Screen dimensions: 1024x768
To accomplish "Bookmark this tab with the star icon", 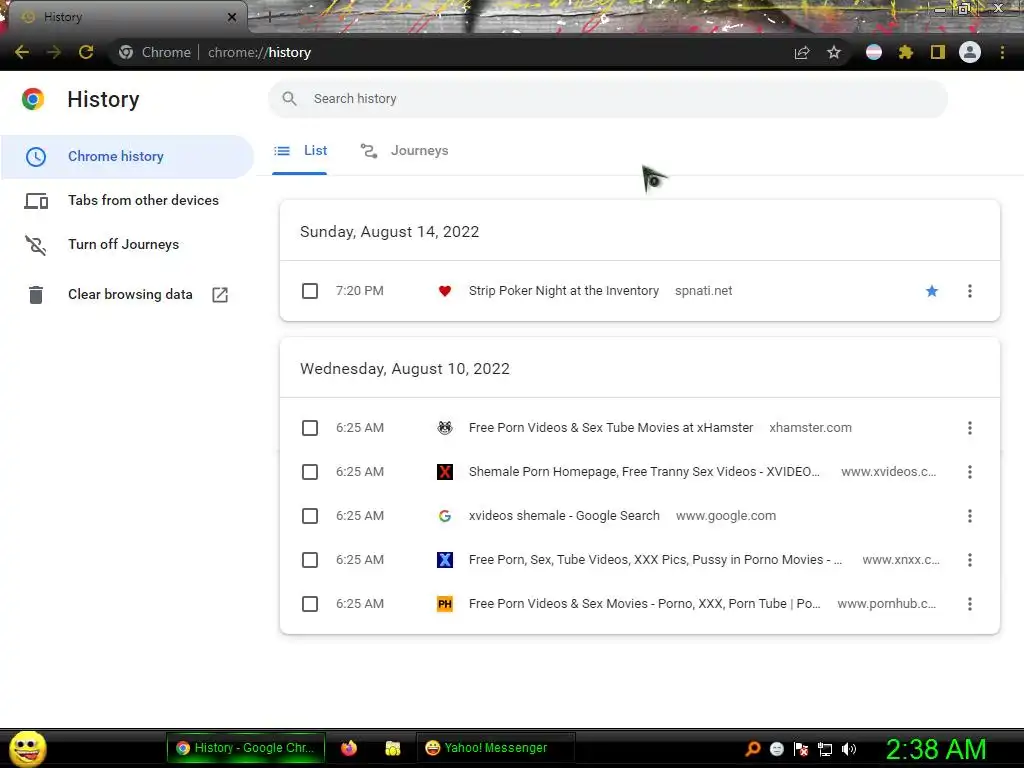I will point(834,52).
